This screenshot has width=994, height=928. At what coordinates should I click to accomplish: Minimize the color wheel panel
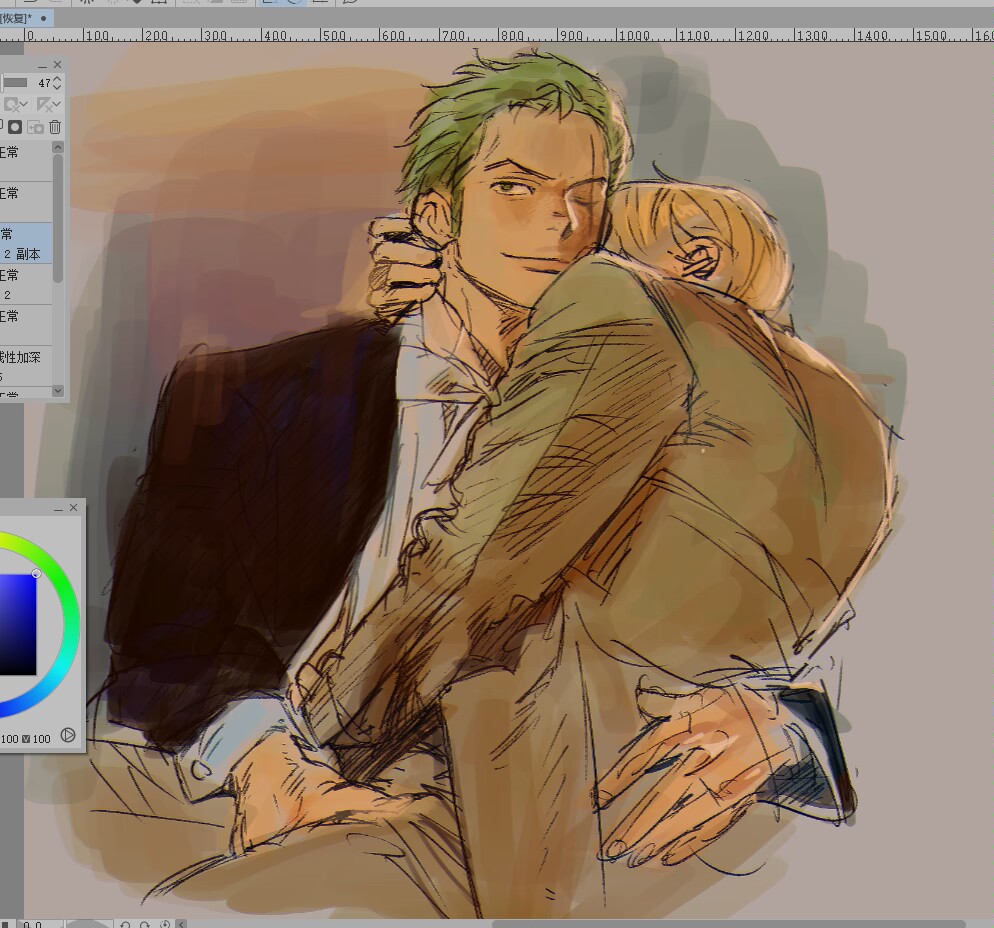pos(58,508)
